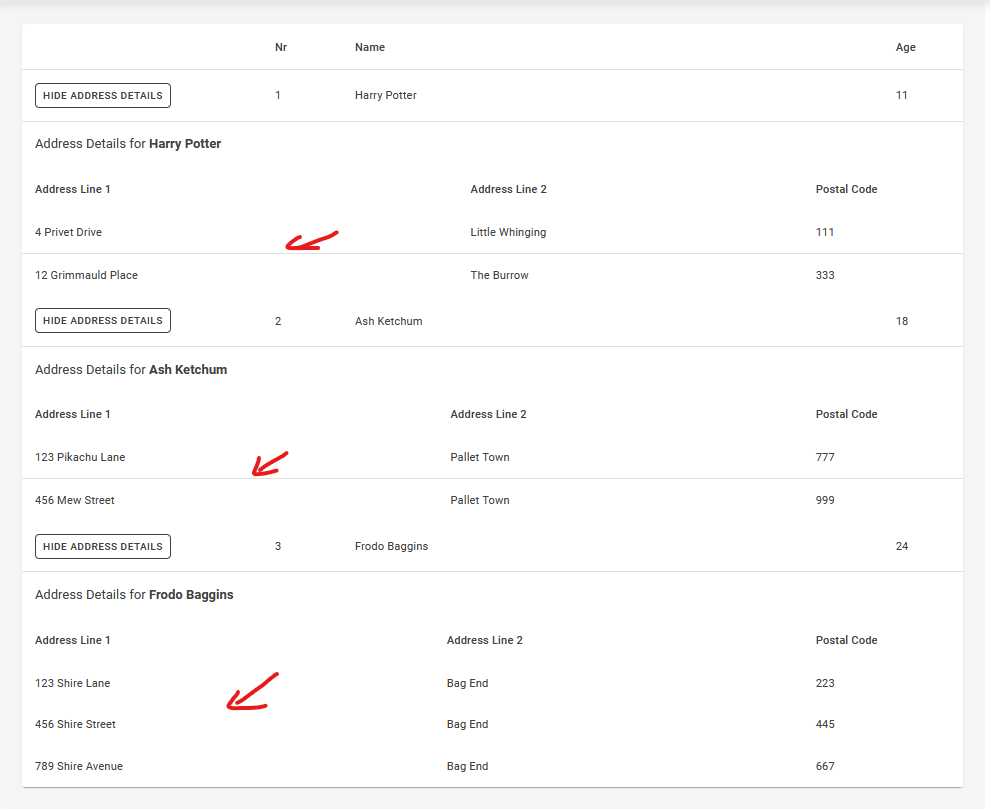Collapse Harry Potter's address section
The width and height of the screenshot is (990, 809).
[102, 95]
